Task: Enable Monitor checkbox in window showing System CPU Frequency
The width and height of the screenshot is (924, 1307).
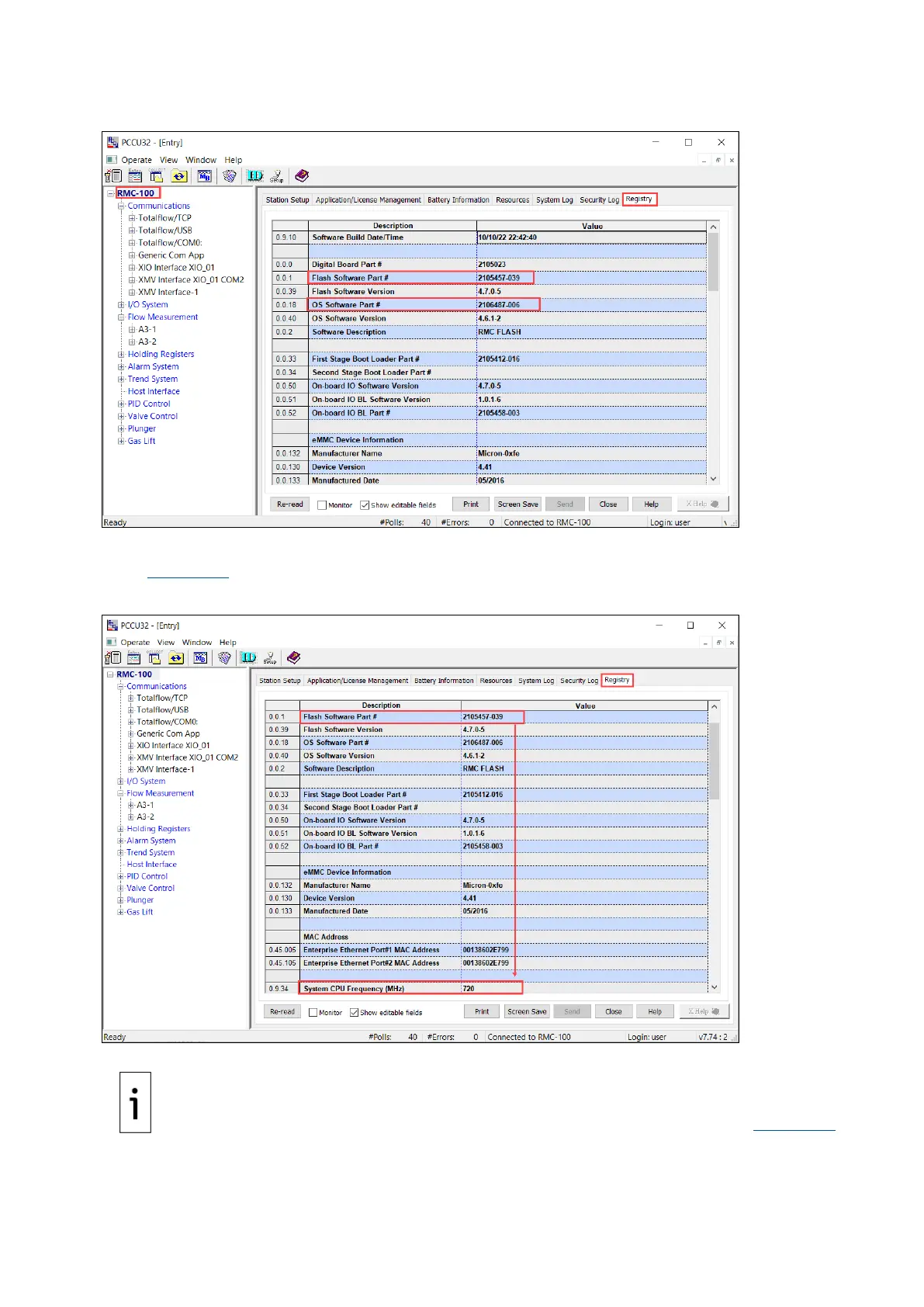Action: click(x=313, y=1012)
